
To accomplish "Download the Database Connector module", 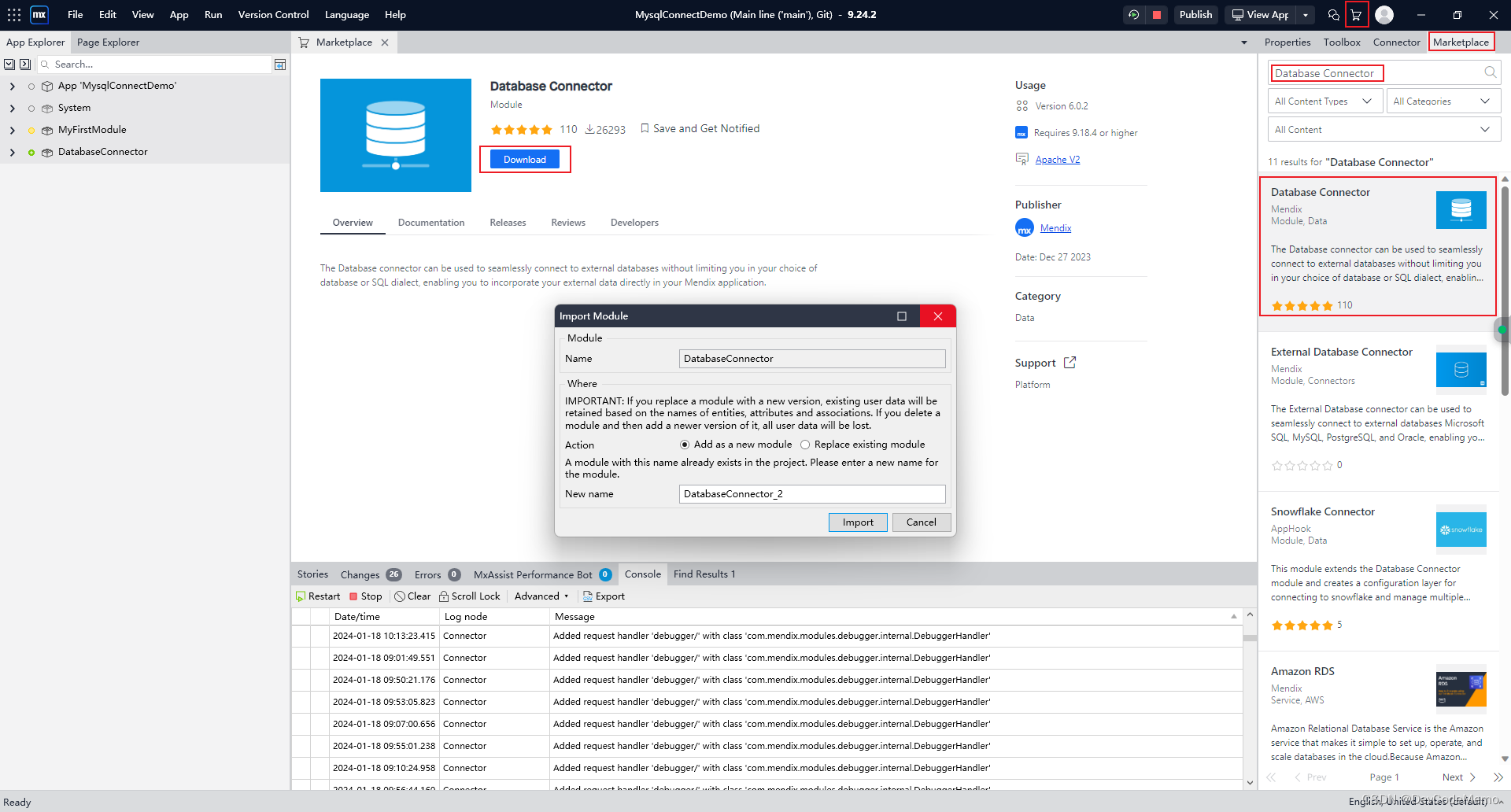I will pos(524,159).
